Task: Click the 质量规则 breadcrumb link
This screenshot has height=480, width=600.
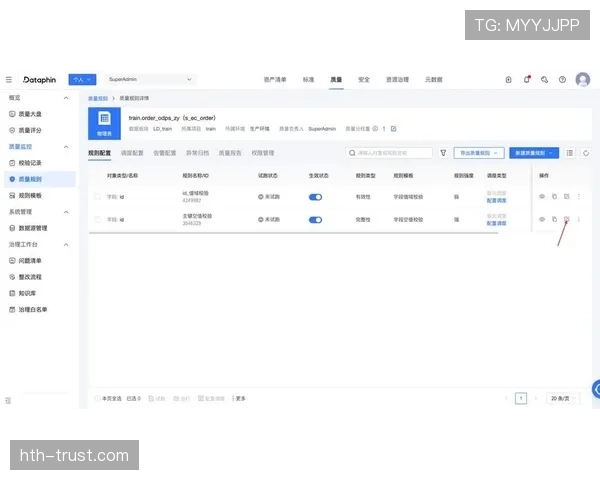Action: coord(98,98)
